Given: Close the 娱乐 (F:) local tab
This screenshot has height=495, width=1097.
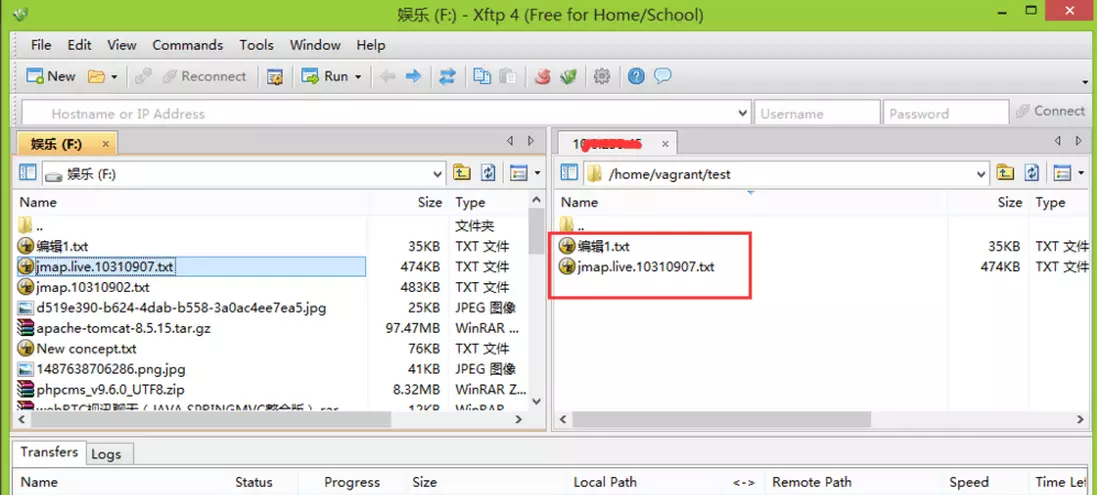Looking at the screenshot, I should pyautogui.click(x=106, y=144).
